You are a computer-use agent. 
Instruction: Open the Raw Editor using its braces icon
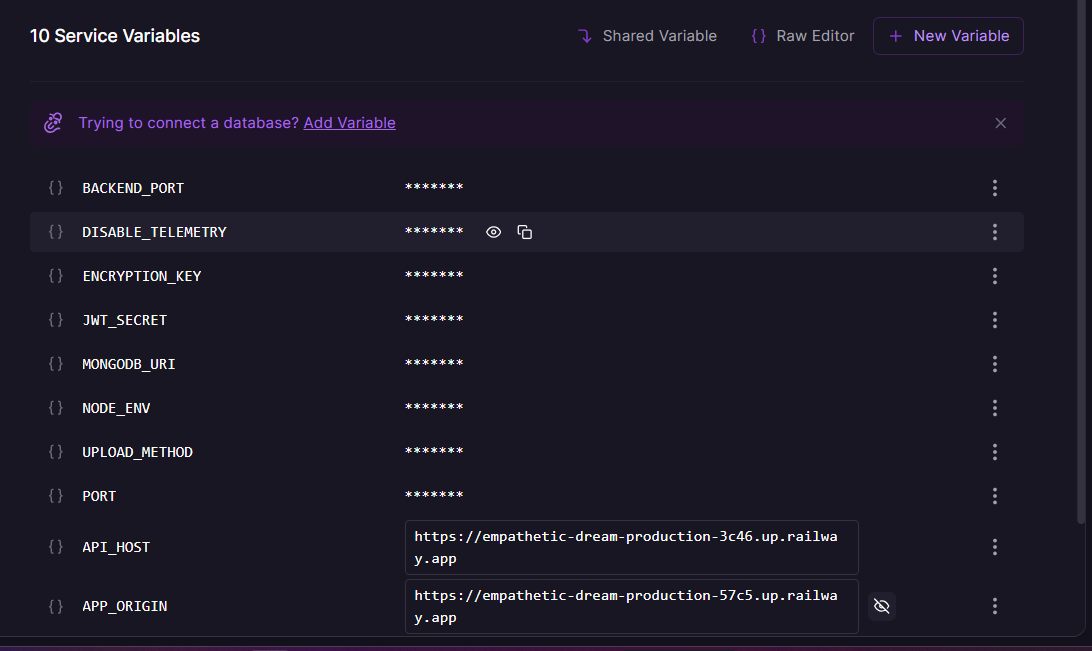coord(757,35)
